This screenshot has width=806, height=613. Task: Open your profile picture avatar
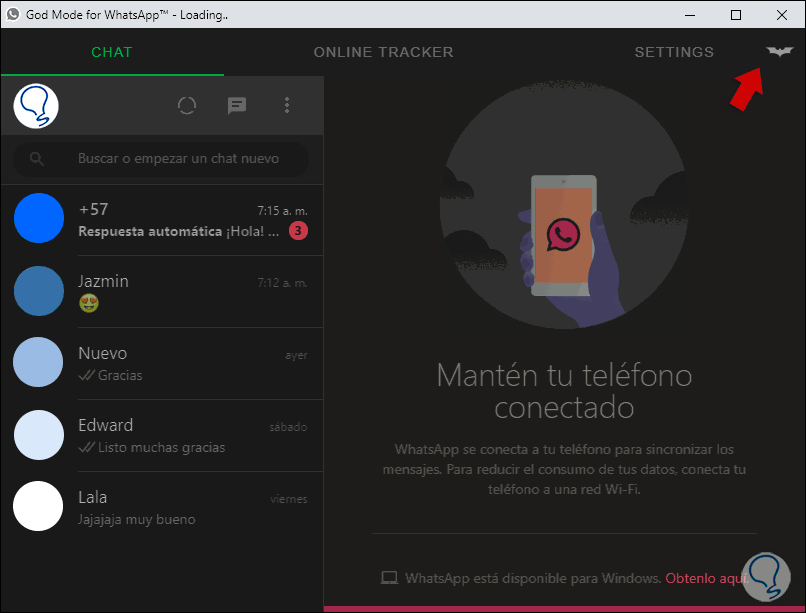36,106
